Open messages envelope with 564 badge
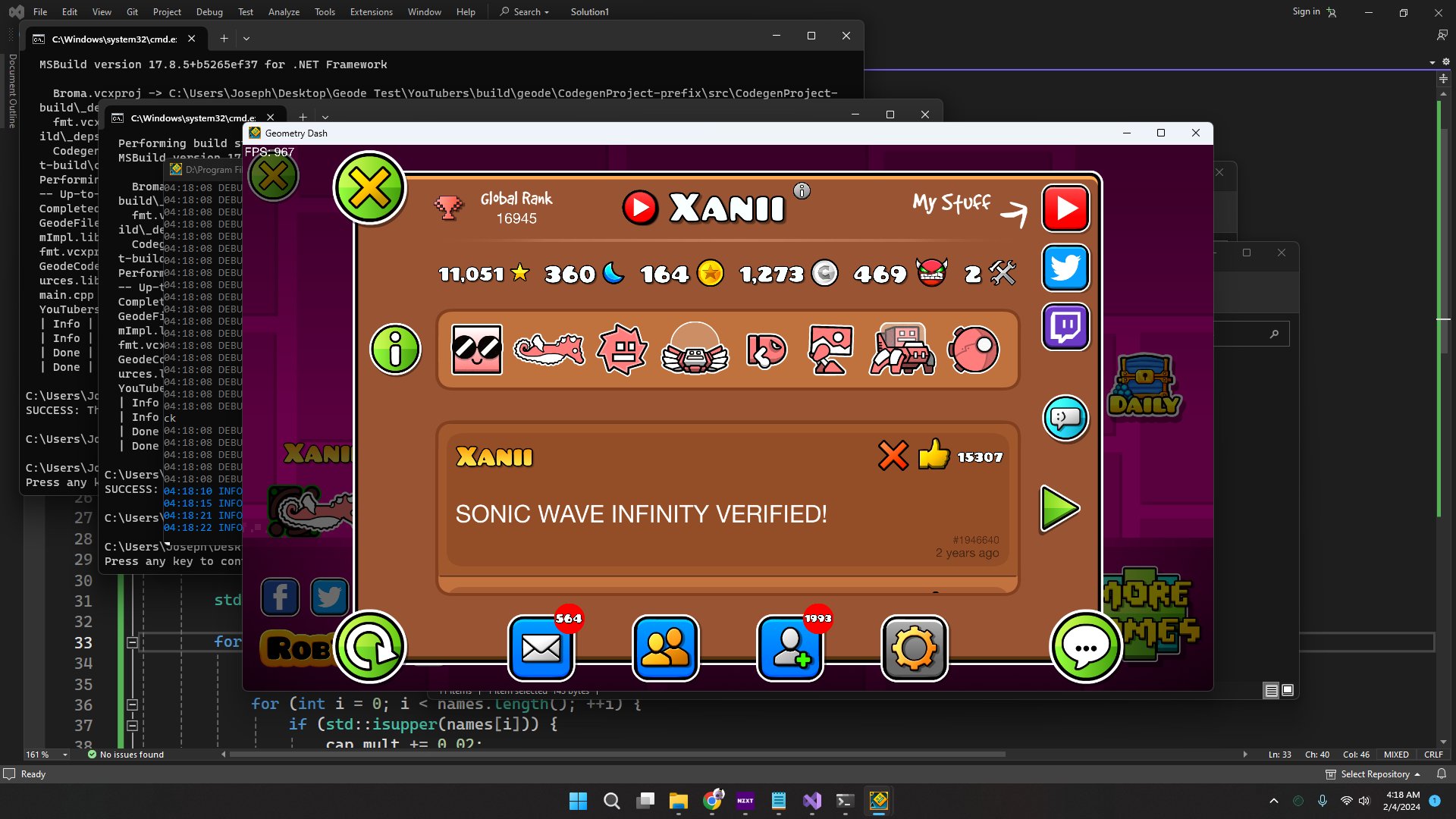The image size is (1456, 819). point(541,648)
